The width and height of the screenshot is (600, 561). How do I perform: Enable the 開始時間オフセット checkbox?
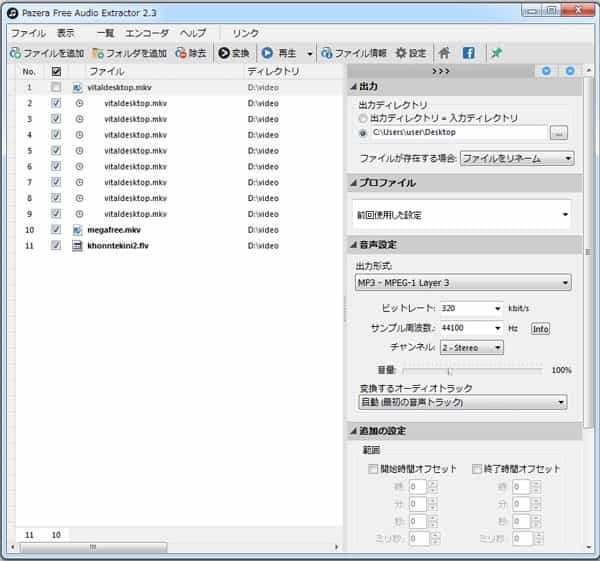pos(373,469)
